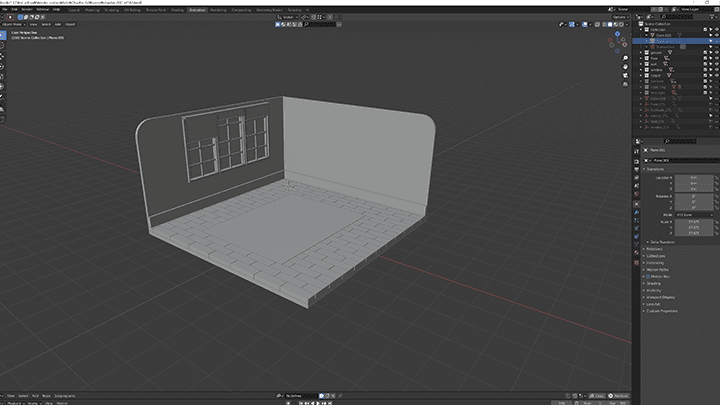Hide the 'carpet' collection with eye icon

click(x=716, y=75)
